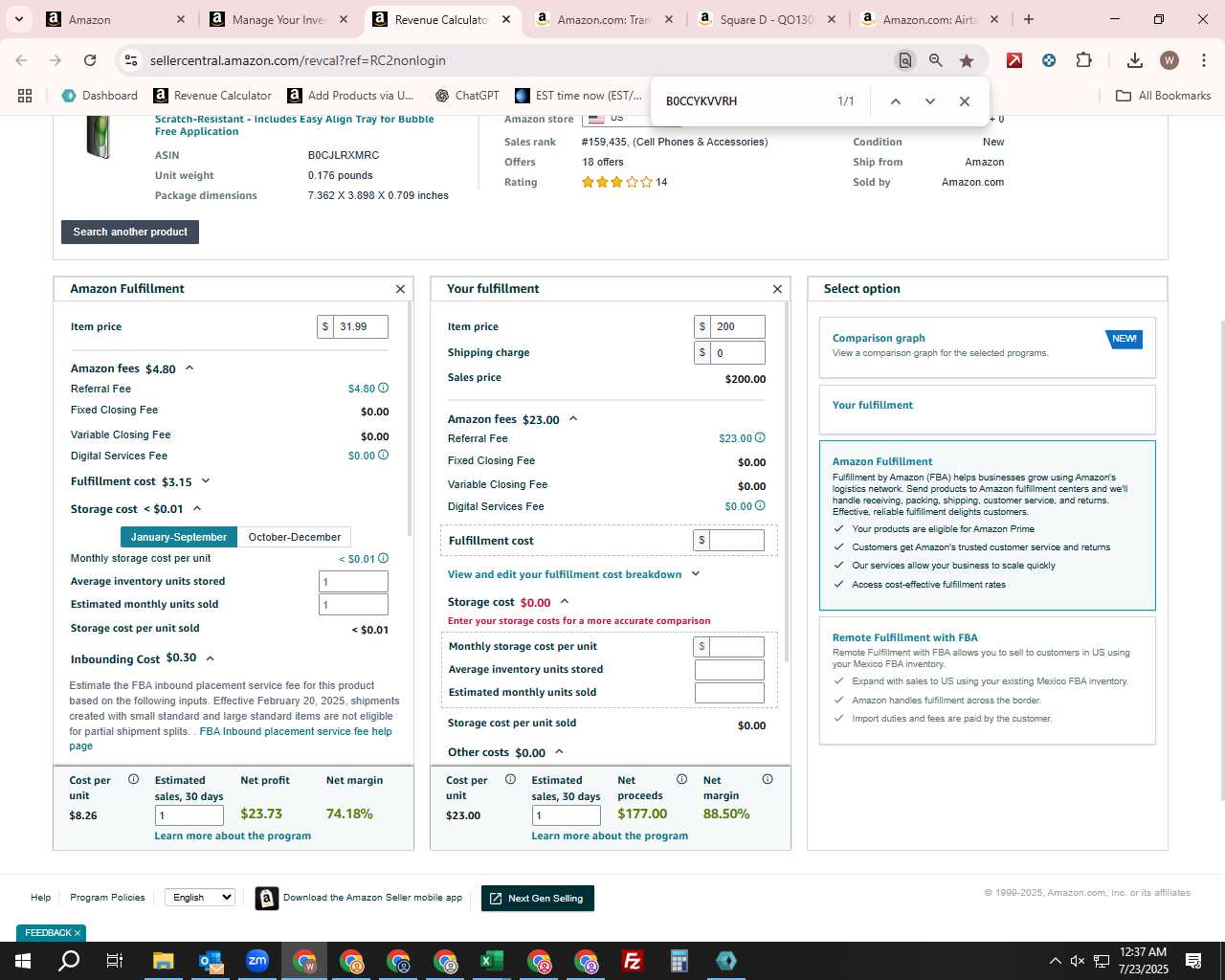Close the Your fulfillment panel

point(777,289)
